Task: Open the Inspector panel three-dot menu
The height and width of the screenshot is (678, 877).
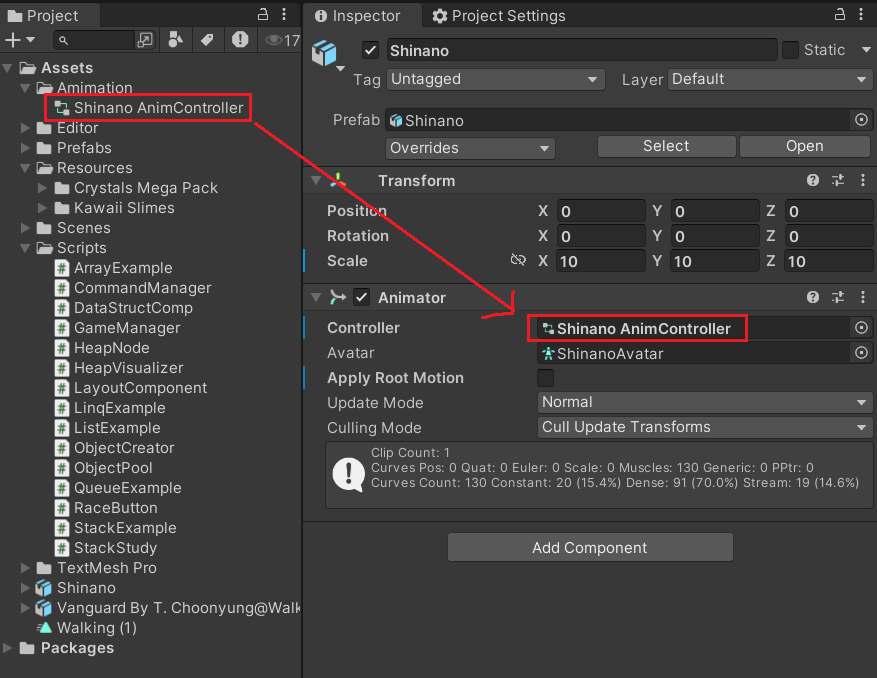Action: (861, 14)
